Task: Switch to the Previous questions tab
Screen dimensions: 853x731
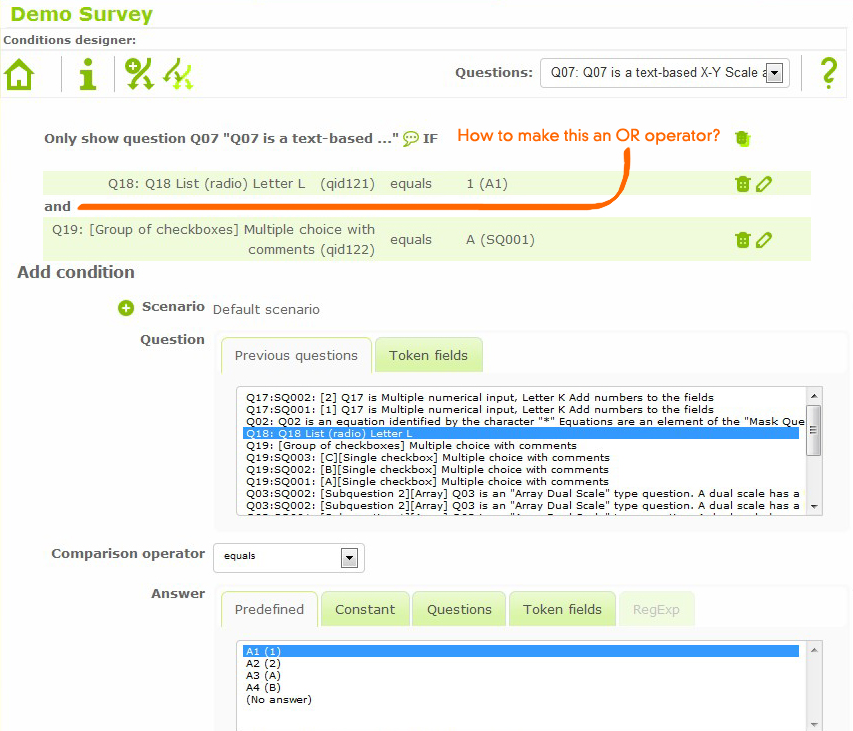Action: 296,356
